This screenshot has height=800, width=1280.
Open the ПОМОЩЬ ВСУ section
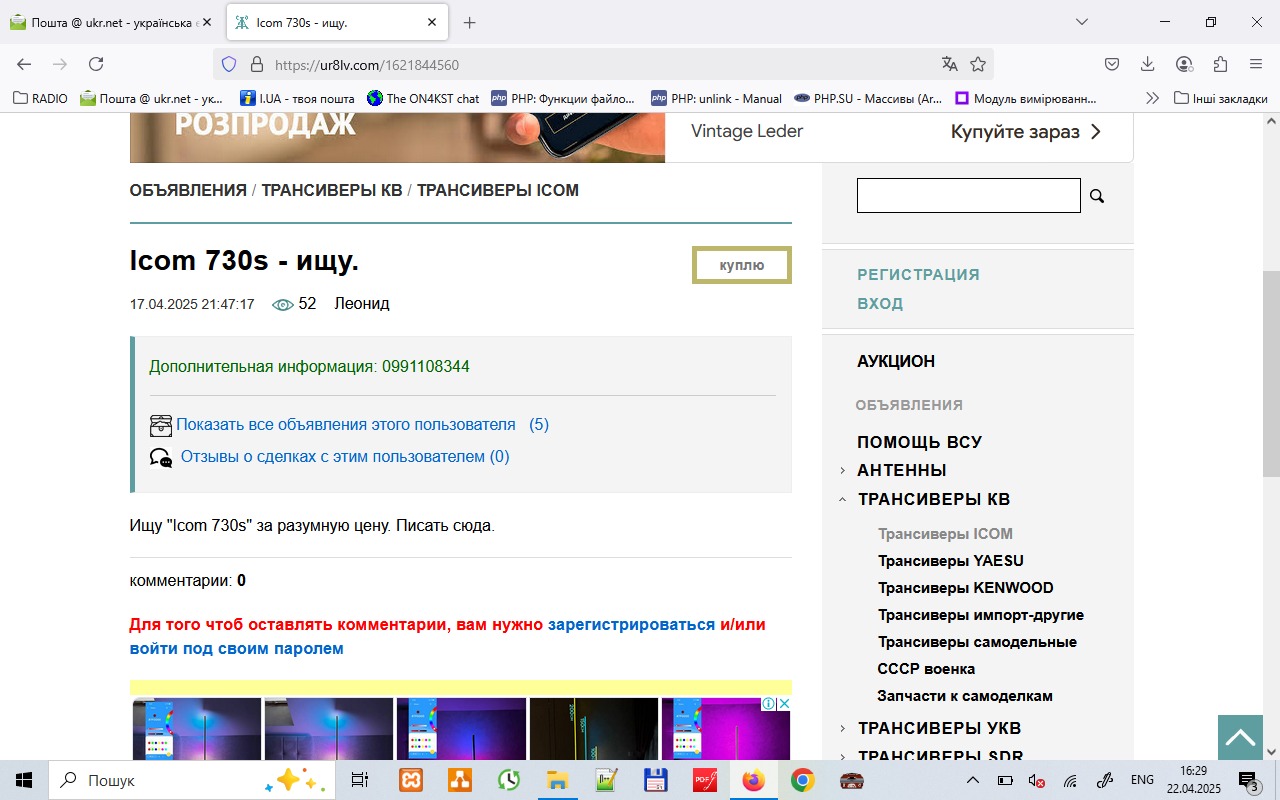coord(920,442)
